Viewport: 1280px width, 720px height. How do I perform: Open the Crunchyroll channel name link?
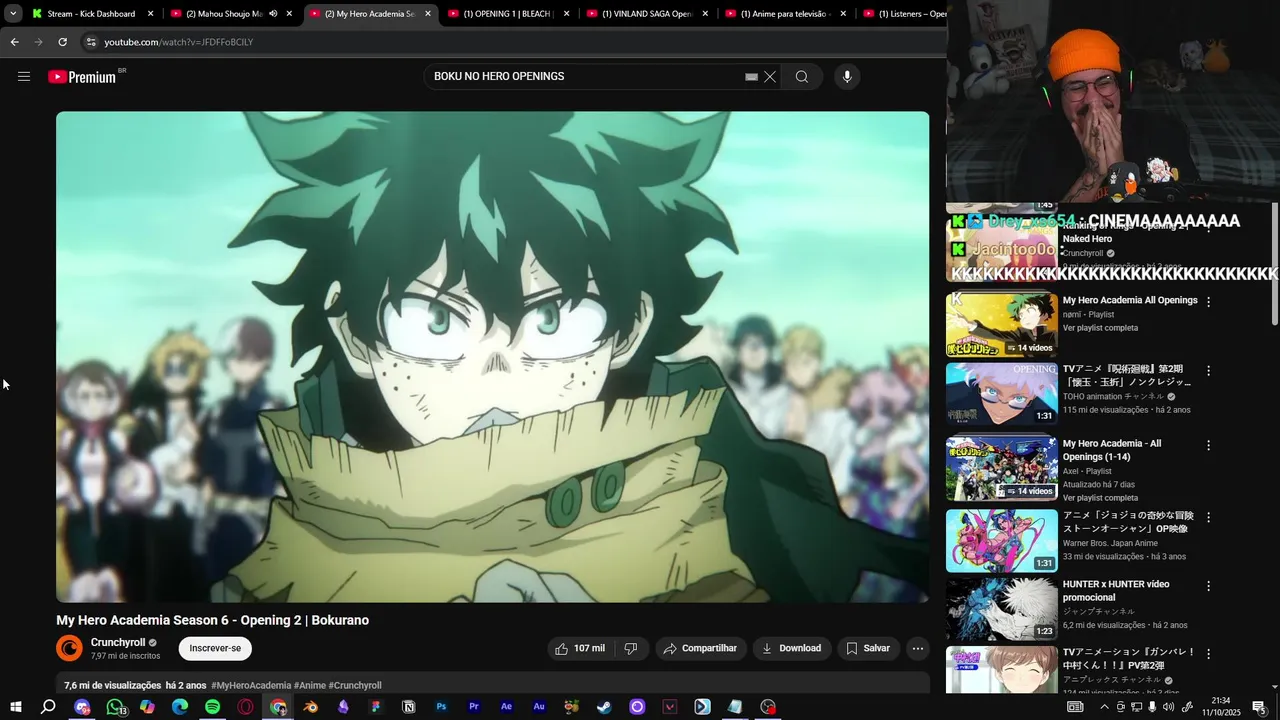tap(118, 642)
